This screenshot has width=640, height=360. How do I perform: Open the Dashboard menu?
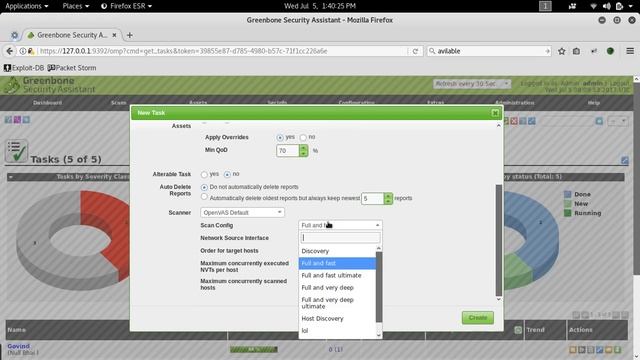pyautogui.click(x=47, y=103)
